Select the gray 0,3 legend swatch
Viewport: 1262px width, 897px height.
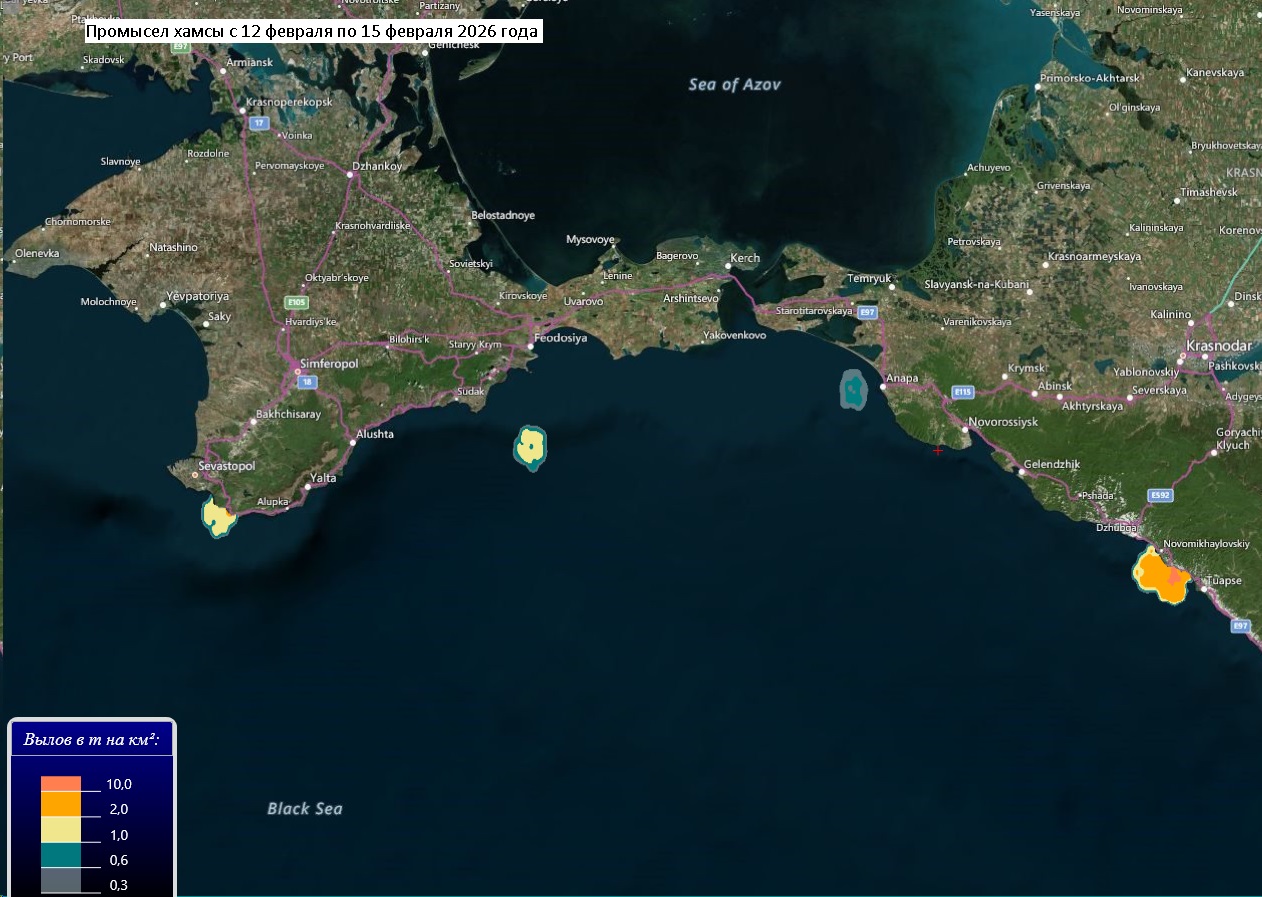click(x=61, y=880)
